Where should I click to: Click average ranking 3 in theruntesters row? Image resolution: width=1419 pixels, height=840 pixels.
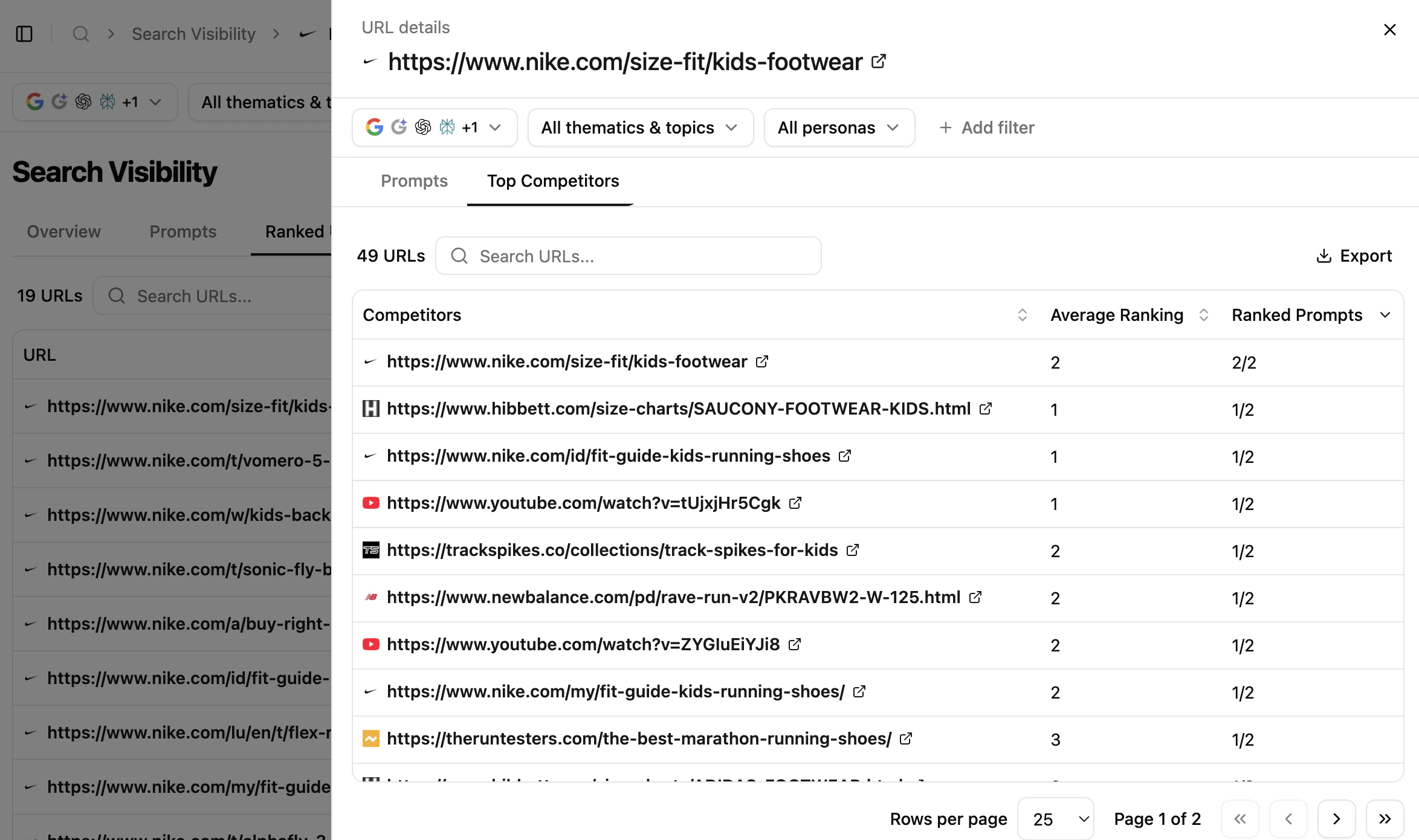click(1055, 740)
